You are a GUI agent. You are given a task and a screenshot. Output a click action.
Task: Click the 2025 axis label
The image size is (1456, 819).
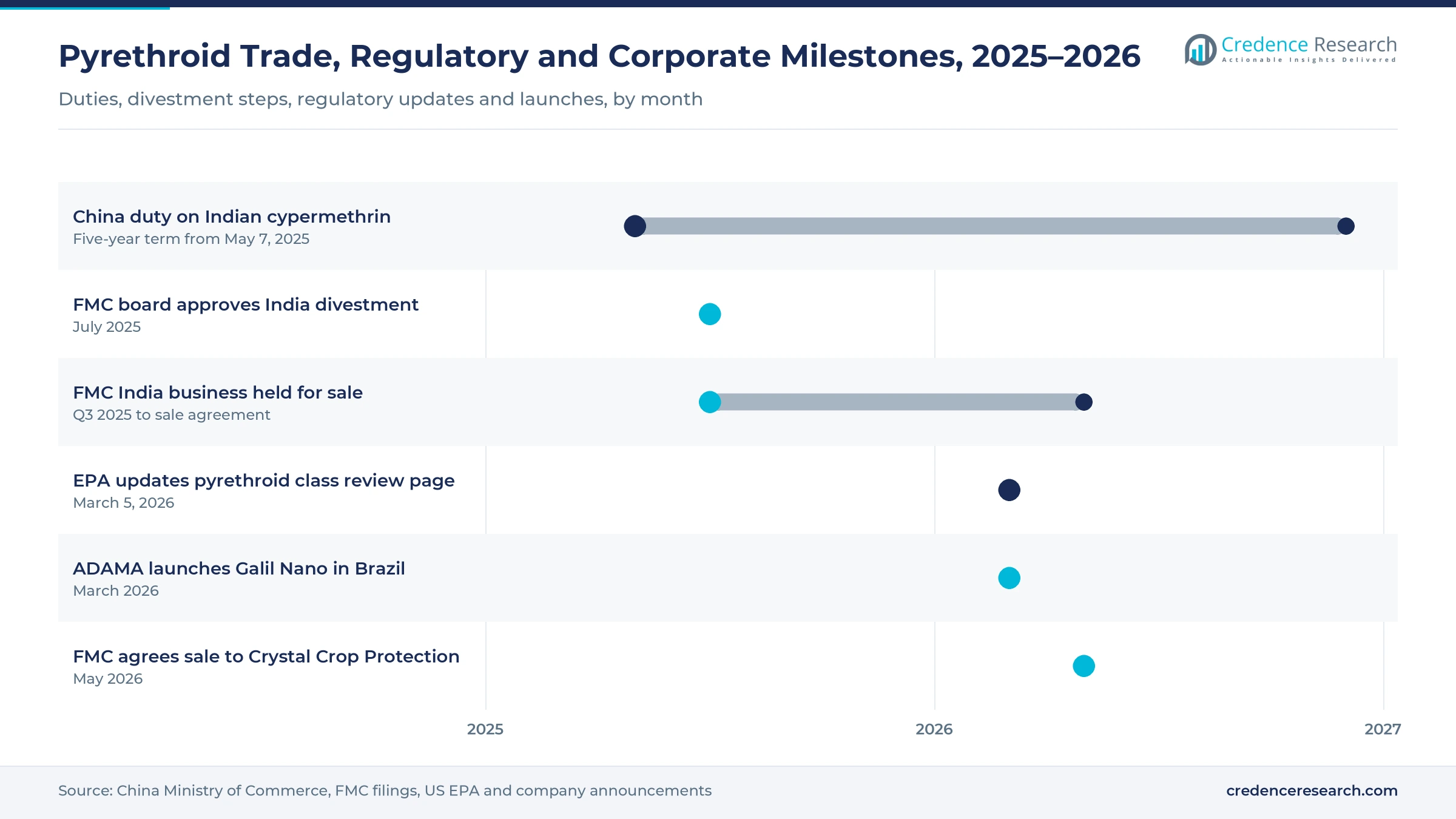tap(485, 729)
